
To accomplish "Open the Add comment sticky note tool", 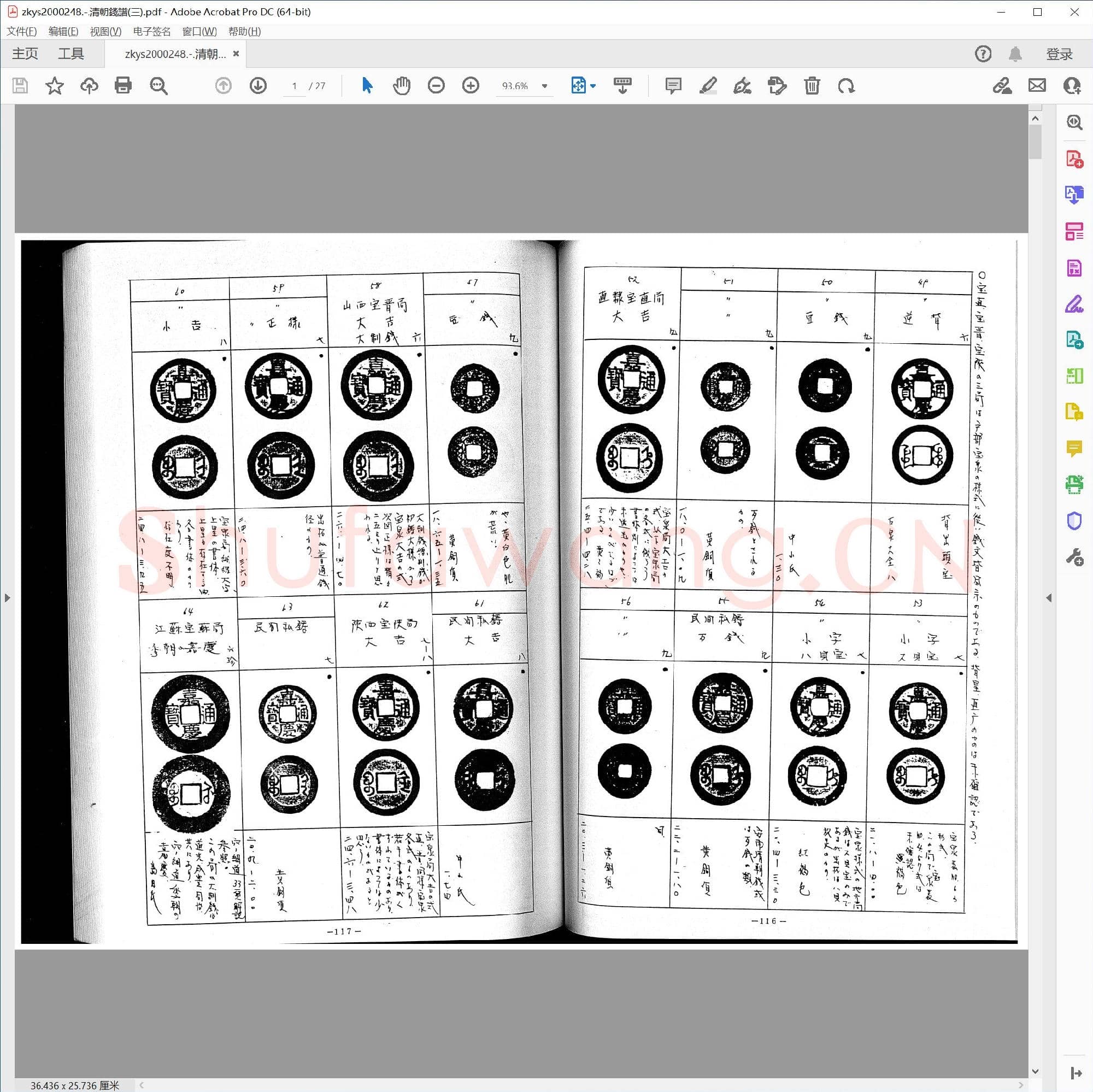I will click(x=673, y=85).
